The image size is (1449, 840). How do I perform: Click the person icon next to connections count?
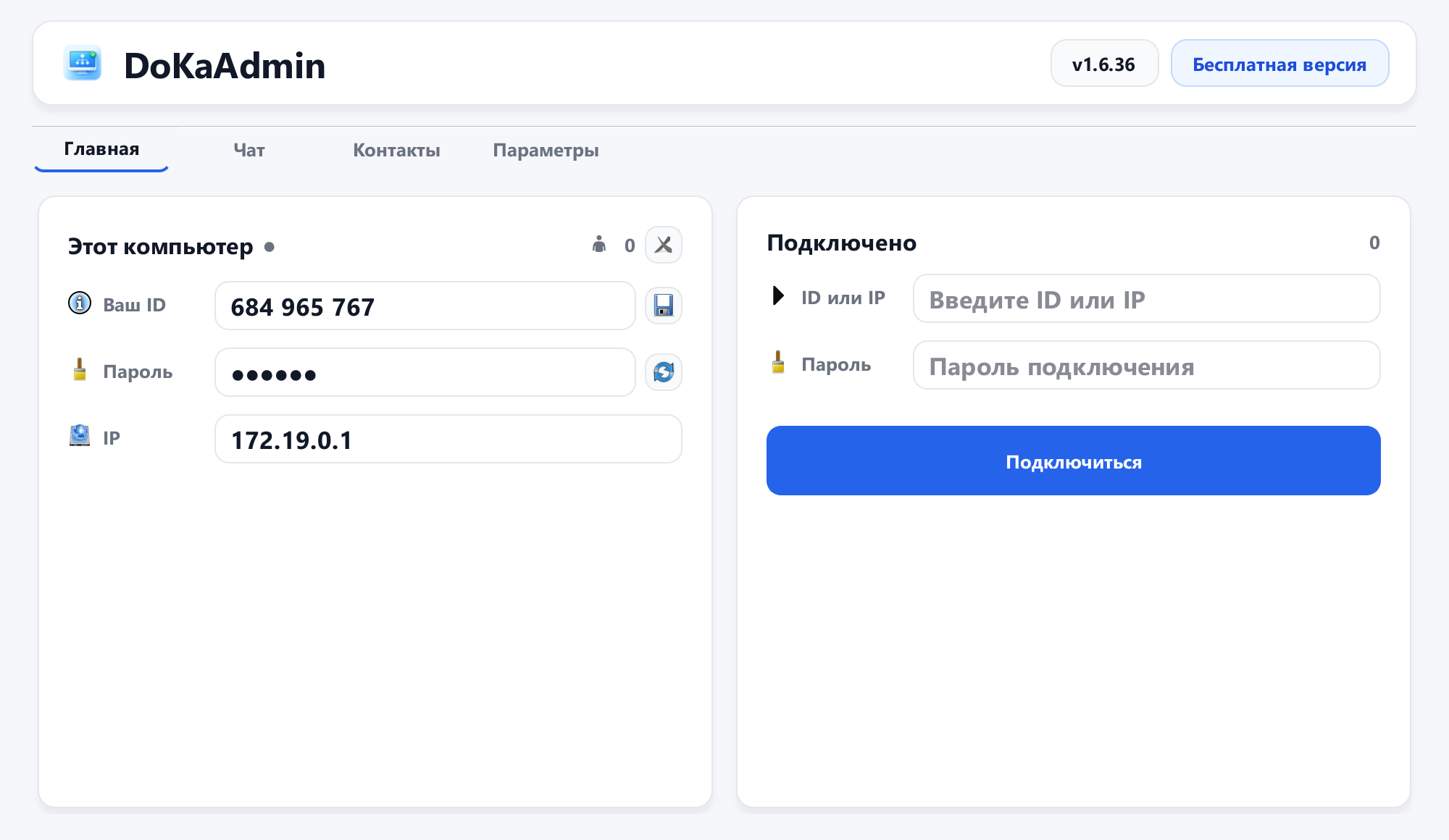pos(599,244)
